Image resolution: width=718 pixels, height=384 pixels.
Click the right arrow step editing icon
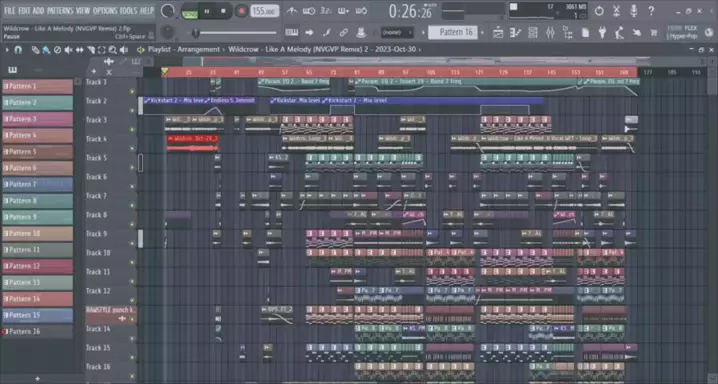tap(309, 32)
